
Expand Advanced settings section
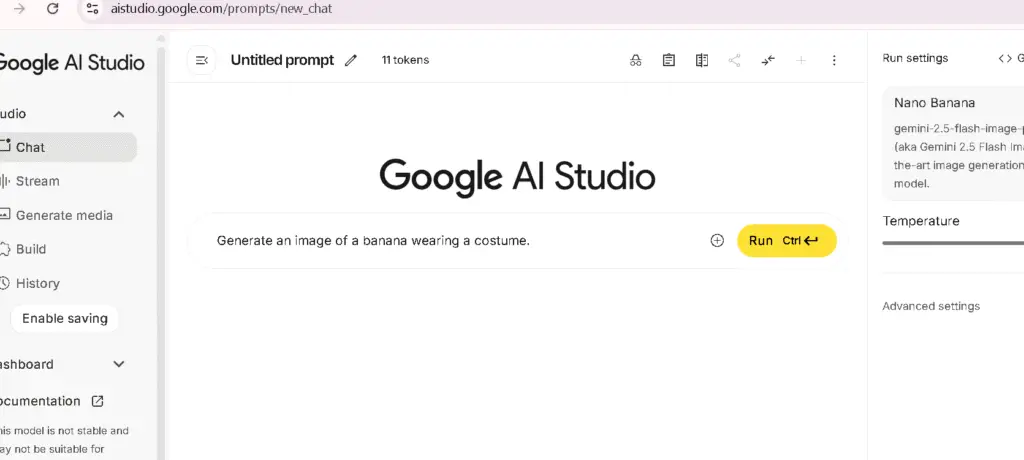click(931, 306)
